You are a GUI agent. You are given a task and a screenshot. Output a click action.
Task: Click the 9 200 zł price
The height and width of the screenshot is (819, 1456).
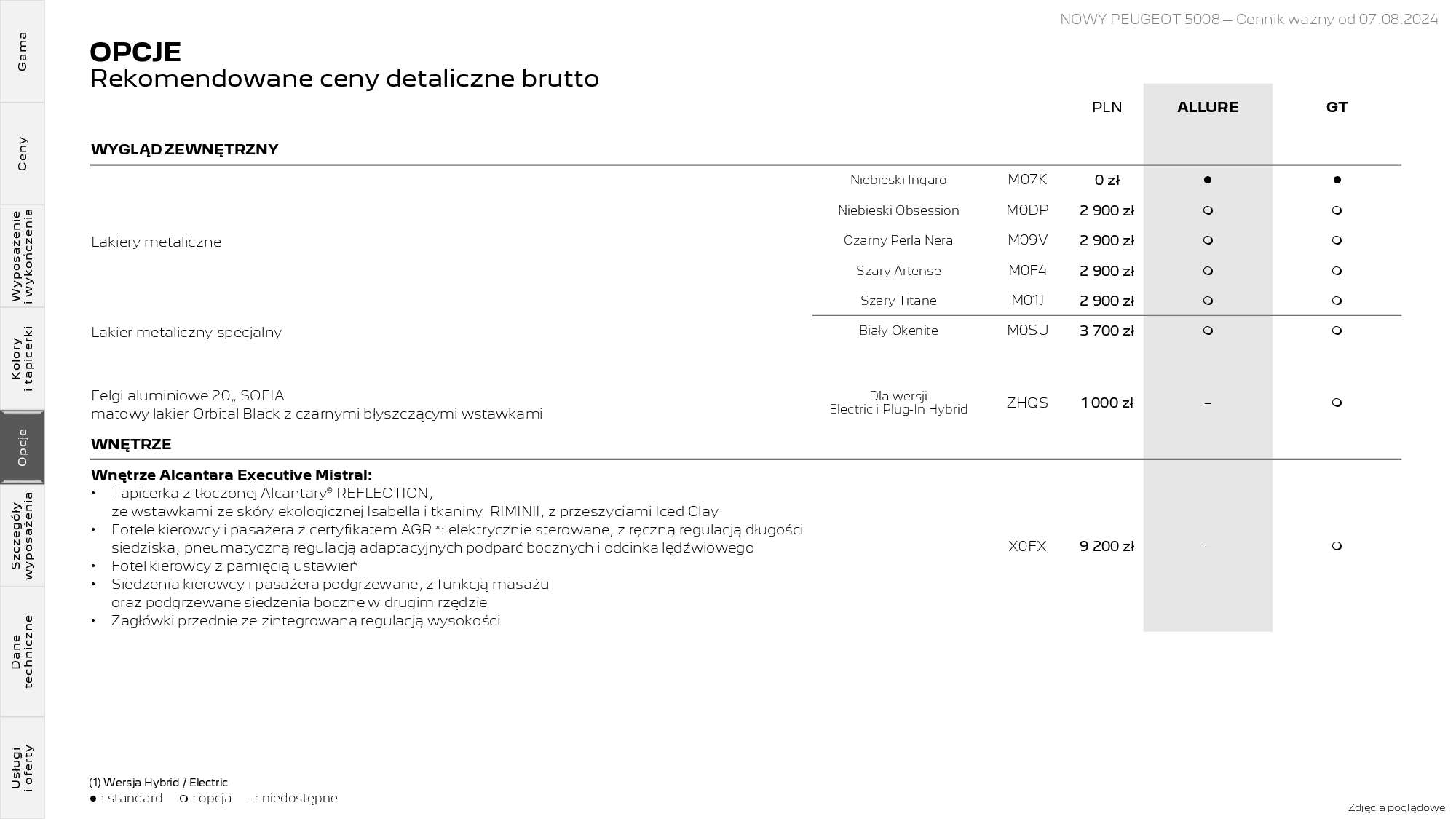(1107, 546)
